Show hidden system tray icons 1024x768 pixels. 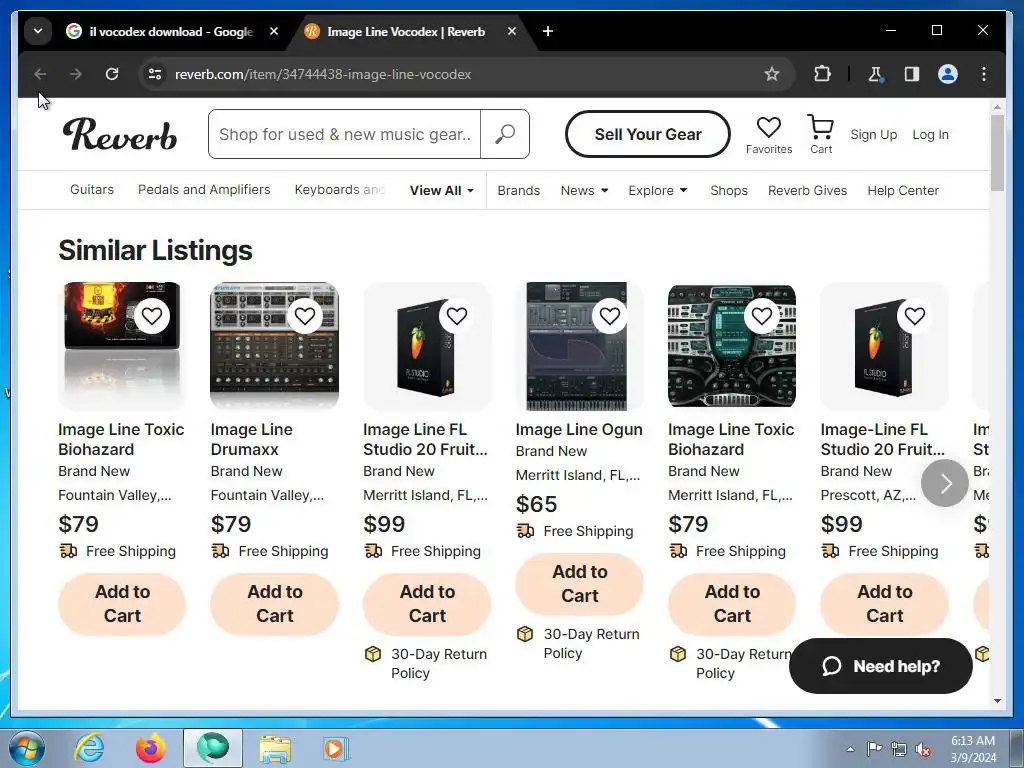tap(850, 749)
